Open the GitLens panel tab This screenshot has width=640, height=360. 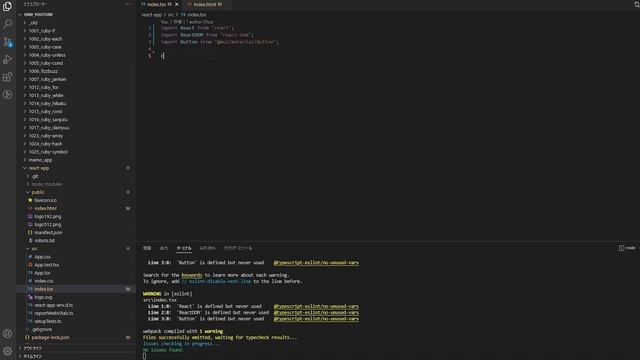point(207,248)
